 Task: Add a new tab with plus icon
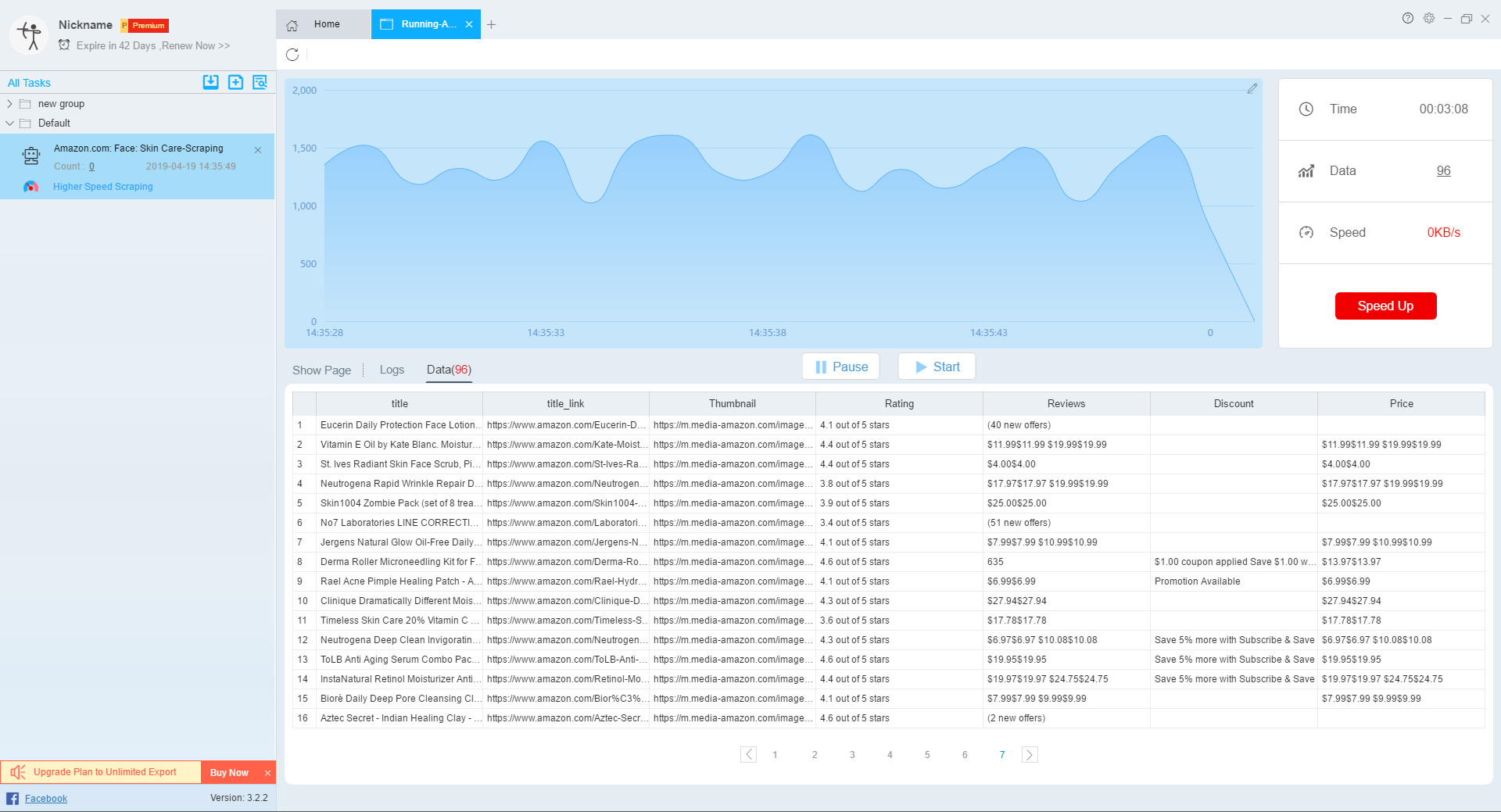coord(491,24)
